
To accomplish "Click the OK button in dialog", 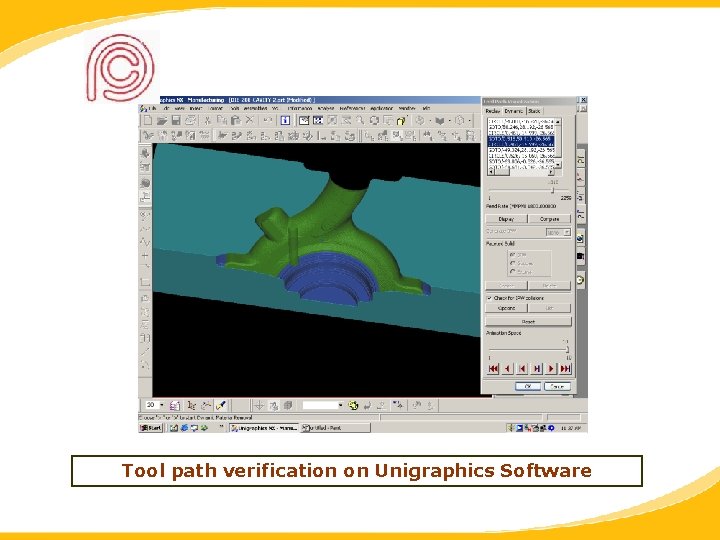I will coord(528,387).
